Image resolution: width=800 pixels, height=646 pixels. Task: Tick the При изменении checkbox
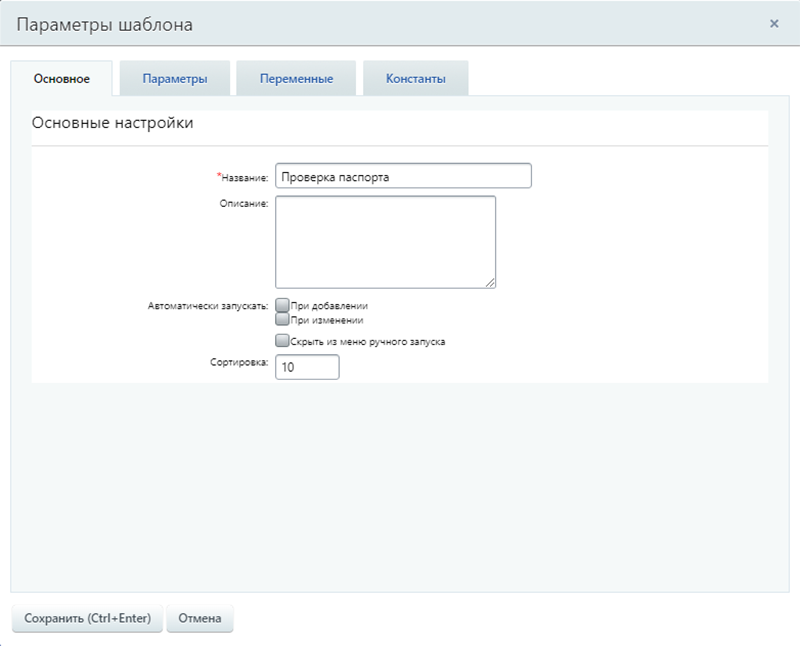tap(282, 320)
